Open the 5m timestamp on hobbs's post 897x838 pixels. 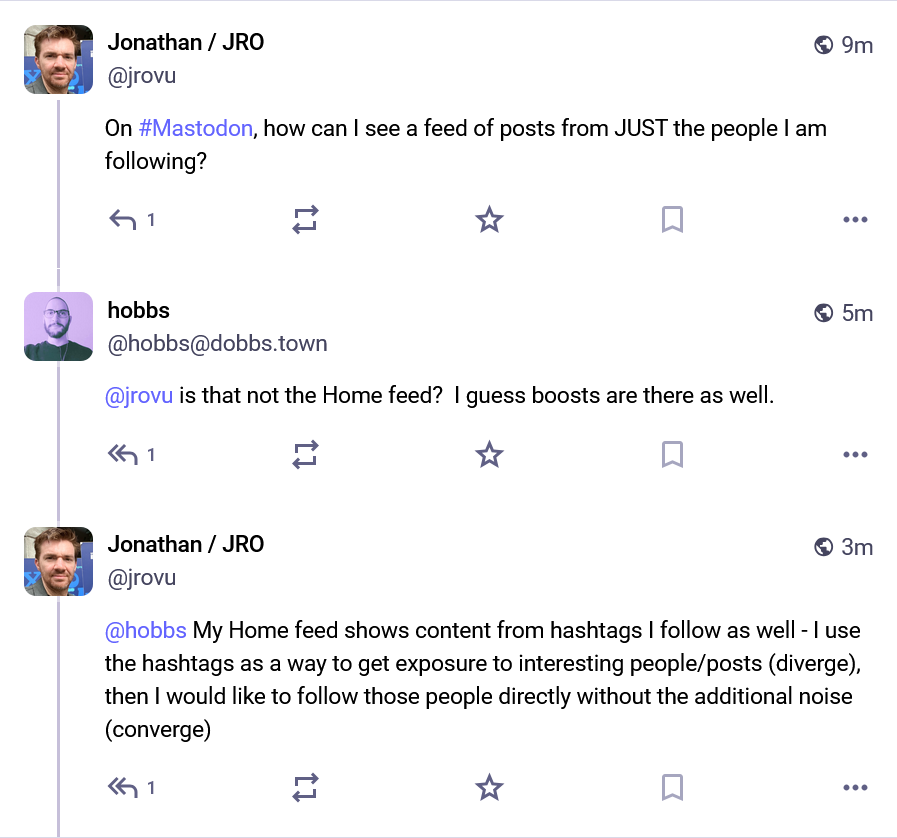pos(857,313)
